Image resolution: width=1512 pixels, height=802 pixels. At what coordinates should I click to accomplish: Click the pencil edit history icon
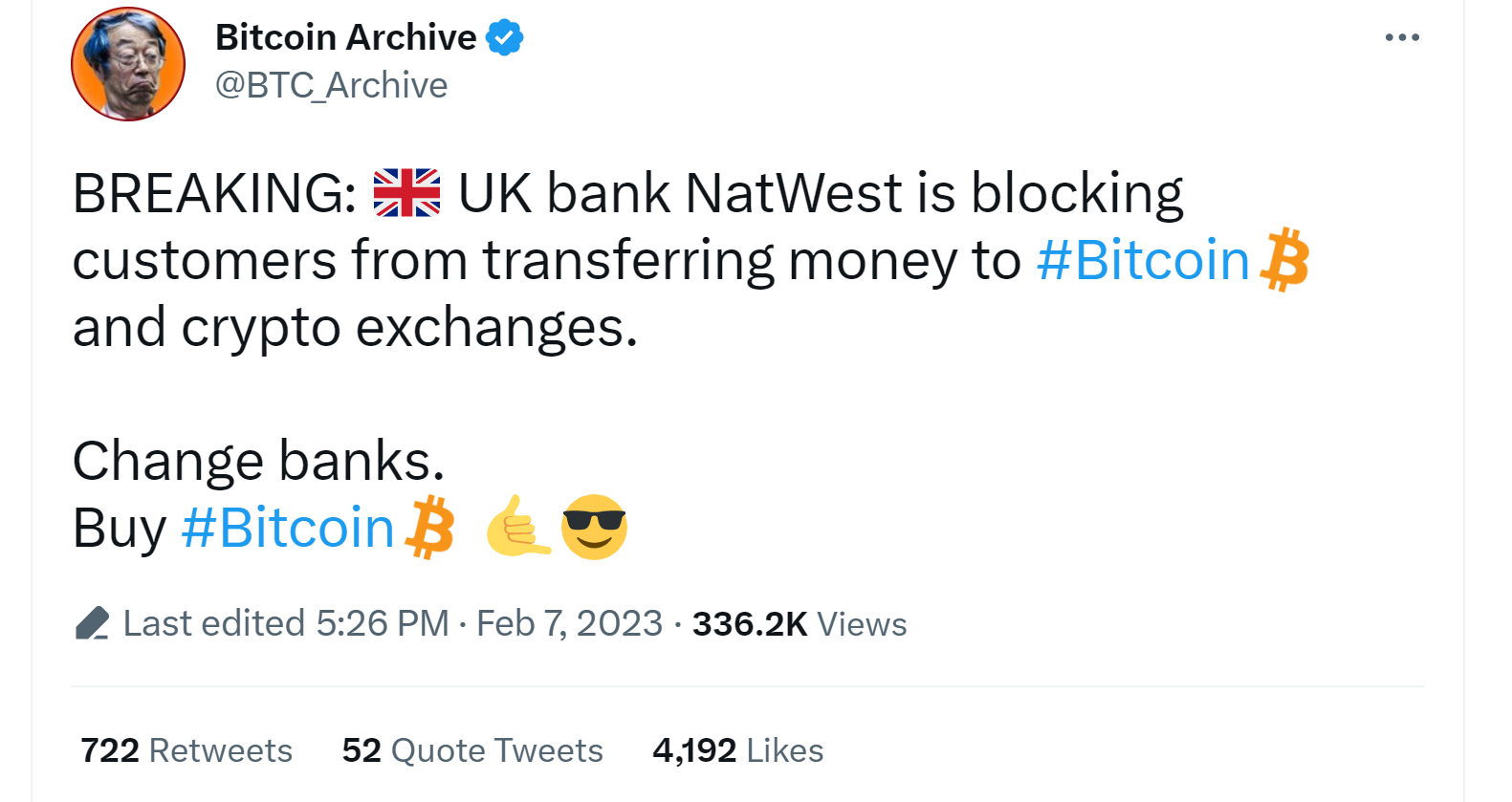point(92,623)
